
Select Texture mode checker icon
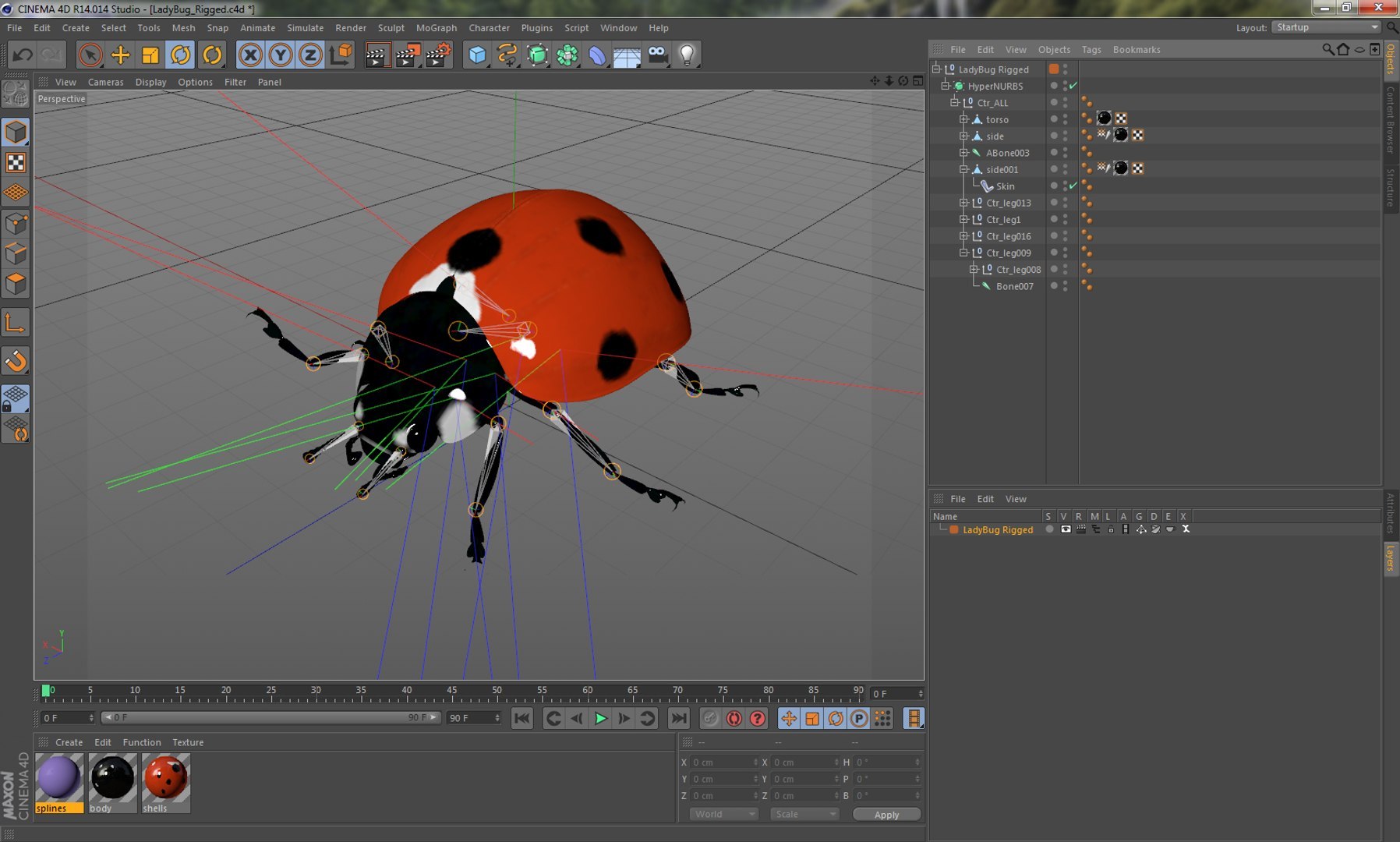pyautogui.click(x=16, y=162)
